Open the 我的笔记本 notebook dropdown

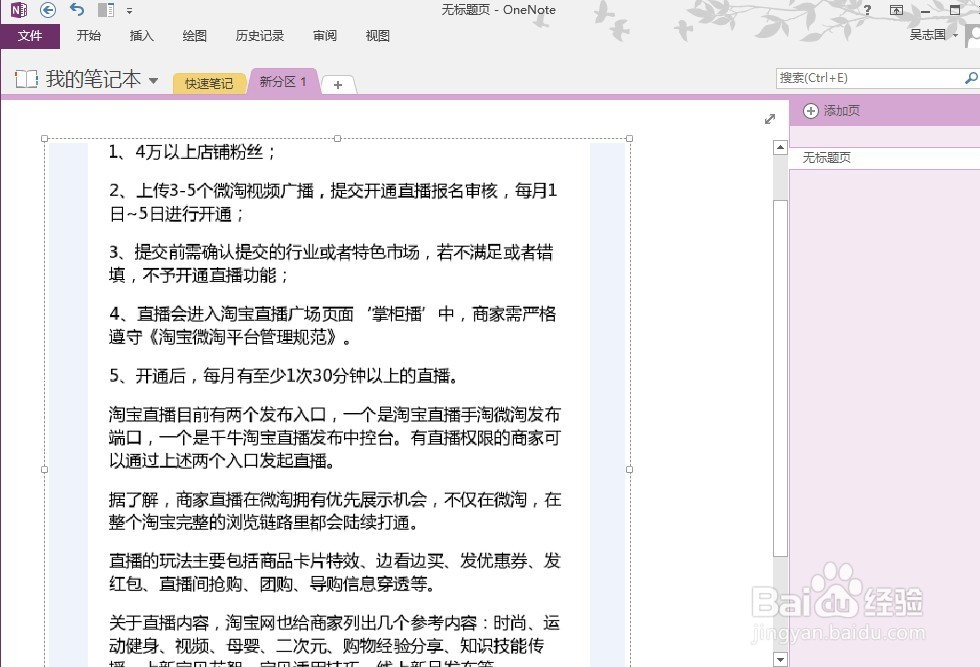click(x=152, y=80)
